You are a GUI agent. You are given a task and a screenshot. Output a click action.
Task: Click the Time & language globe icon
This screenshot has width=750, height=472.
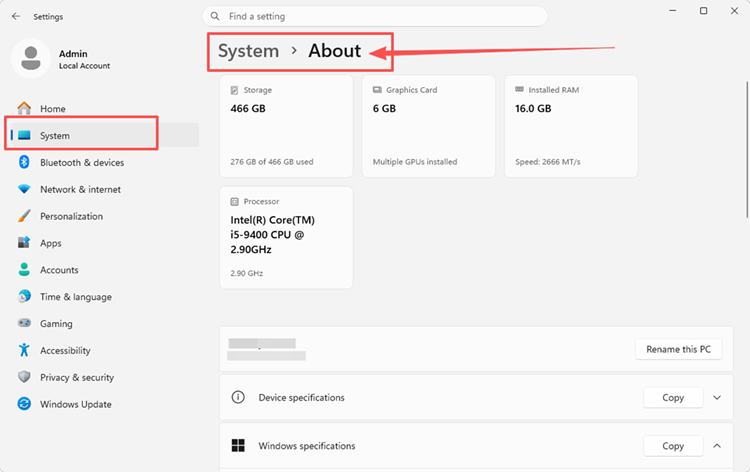[24, 296]
